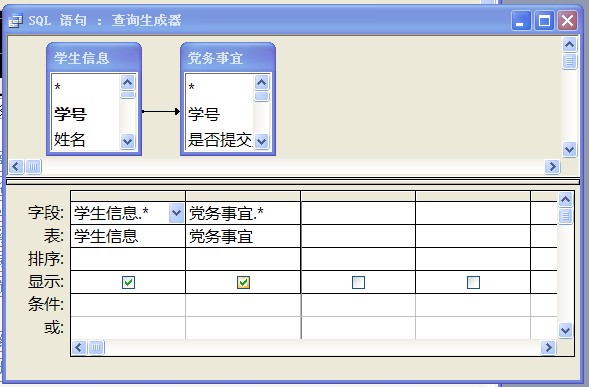Image resolution: width=589 pixels, height=387 pixels.
Task: Click the 党务事宜.* field cell
Action: pos(243,213)
